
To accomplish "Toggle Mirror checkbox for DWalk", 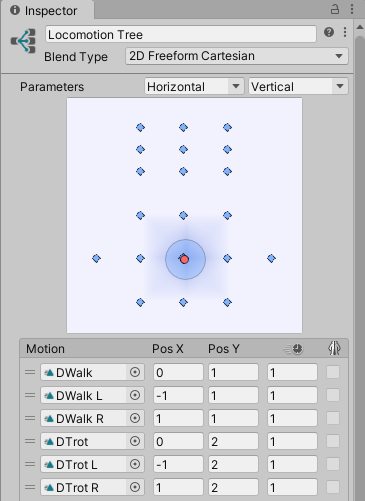I will (333, 372).
